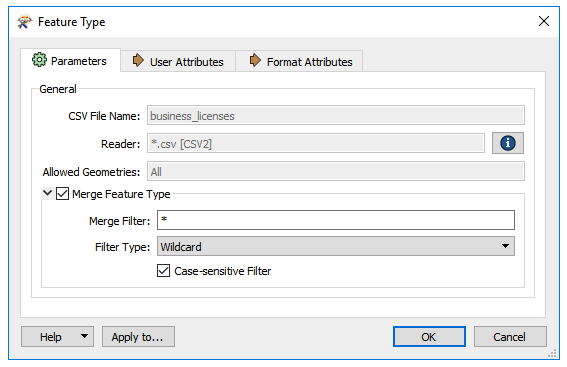Open the Help button dropdown arrow
The height and width of the screenshot is (367, 567).
click(84, 337)
